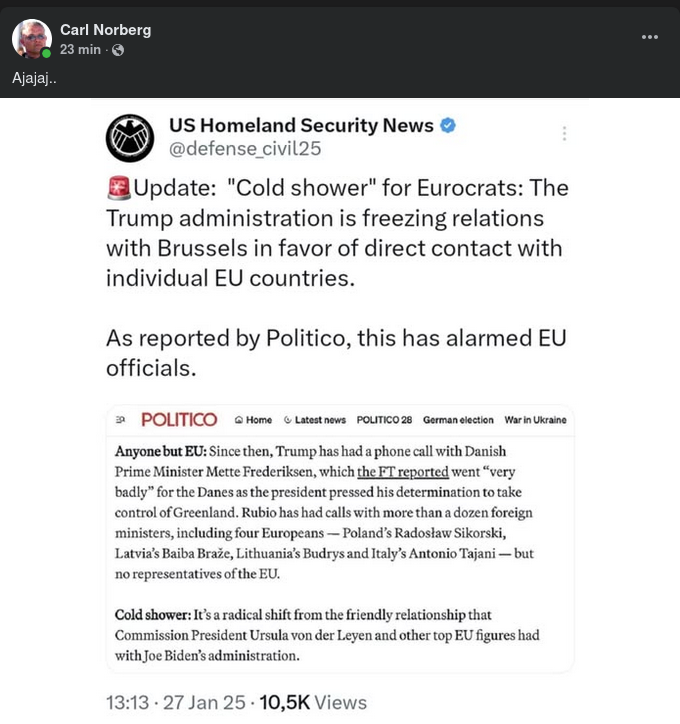Open the German election nav item
The width and height of the screenshot is (680, 724).
point(458,420)
